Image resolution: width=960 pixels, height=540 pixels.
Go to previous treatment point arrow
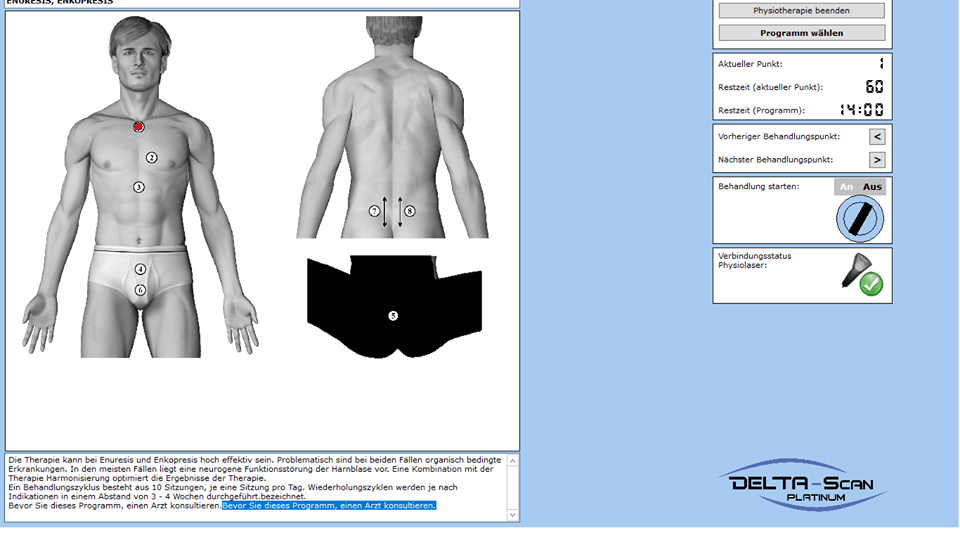[x=877, y=137]
